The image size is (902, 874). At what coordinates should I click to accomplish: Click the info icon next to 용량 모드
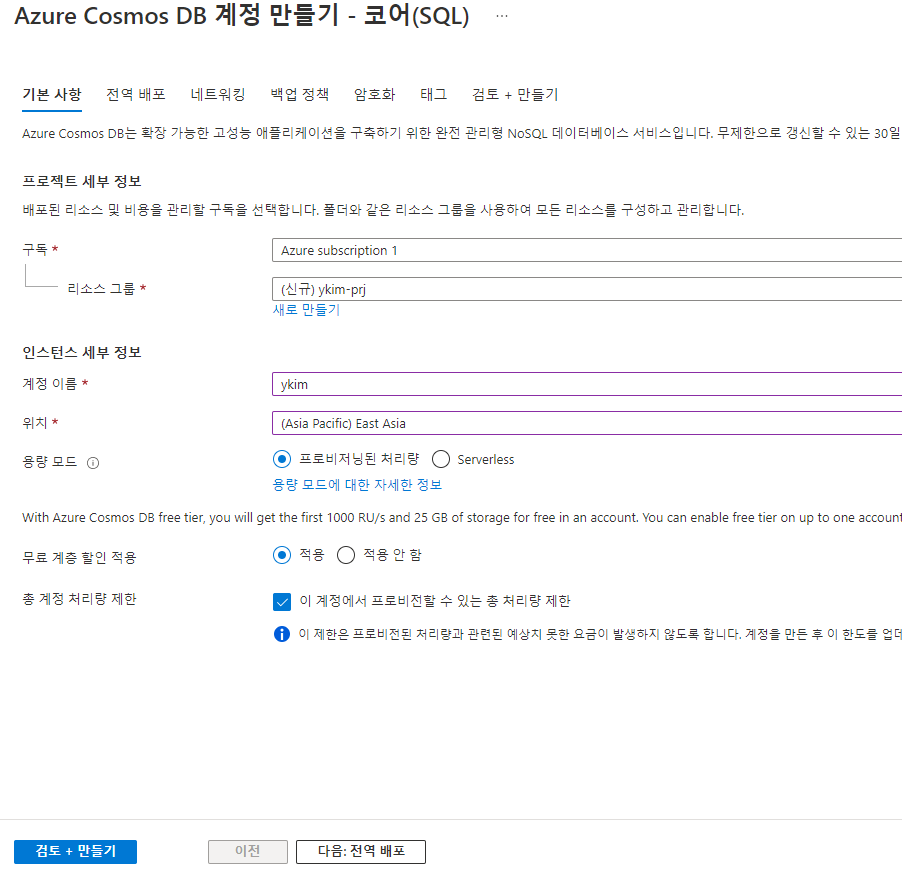pyautogui.click(x=93, y=463)
